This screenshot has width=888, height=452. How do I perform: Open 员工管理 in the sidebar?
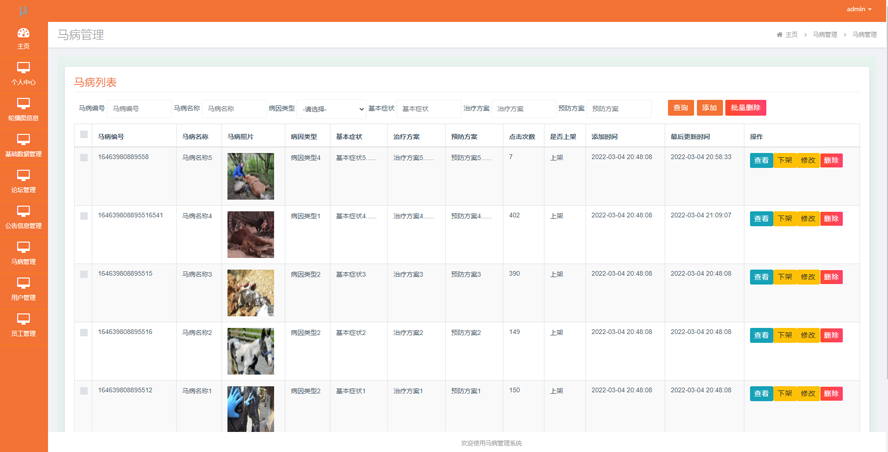[23, 326]
